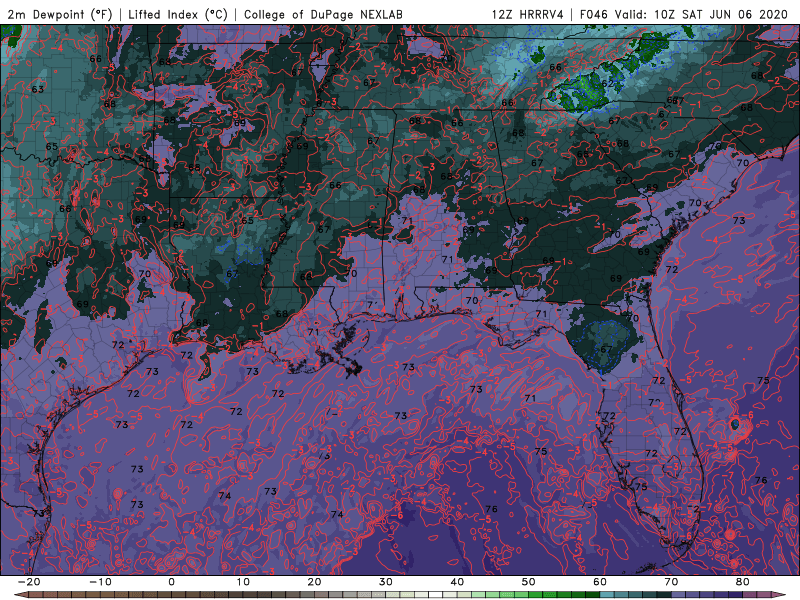Click the "30" color scale label
The image size is (800, 600).
click(386, 582)
